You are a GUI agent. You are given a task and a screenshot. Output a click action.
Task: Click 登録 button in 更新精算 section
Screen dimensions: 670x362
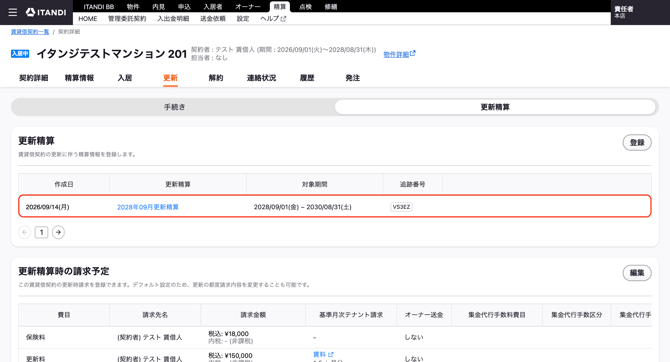(x=637, y=143)
